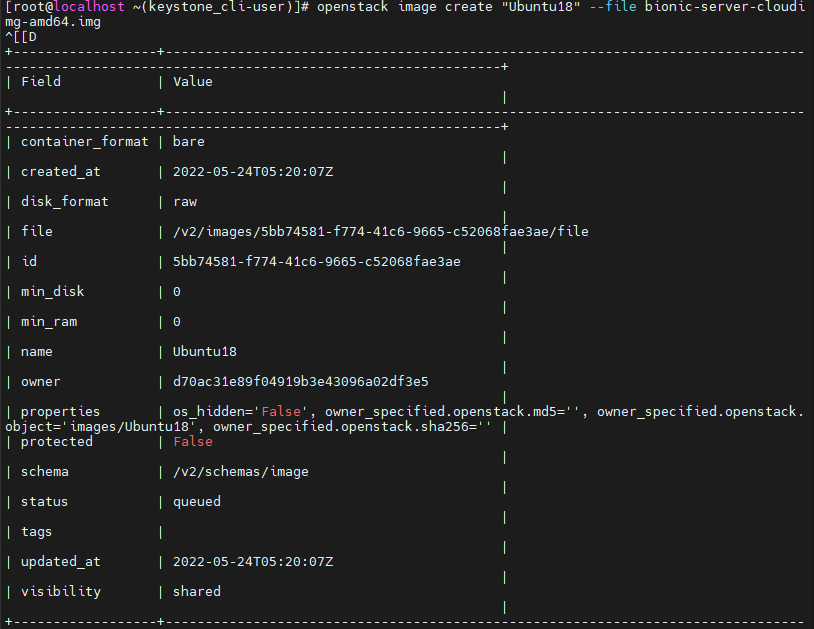Viewport: 814px width, 629px height.
Task: Click the '/v2/schemas/image' value
Action: [240, 472]
